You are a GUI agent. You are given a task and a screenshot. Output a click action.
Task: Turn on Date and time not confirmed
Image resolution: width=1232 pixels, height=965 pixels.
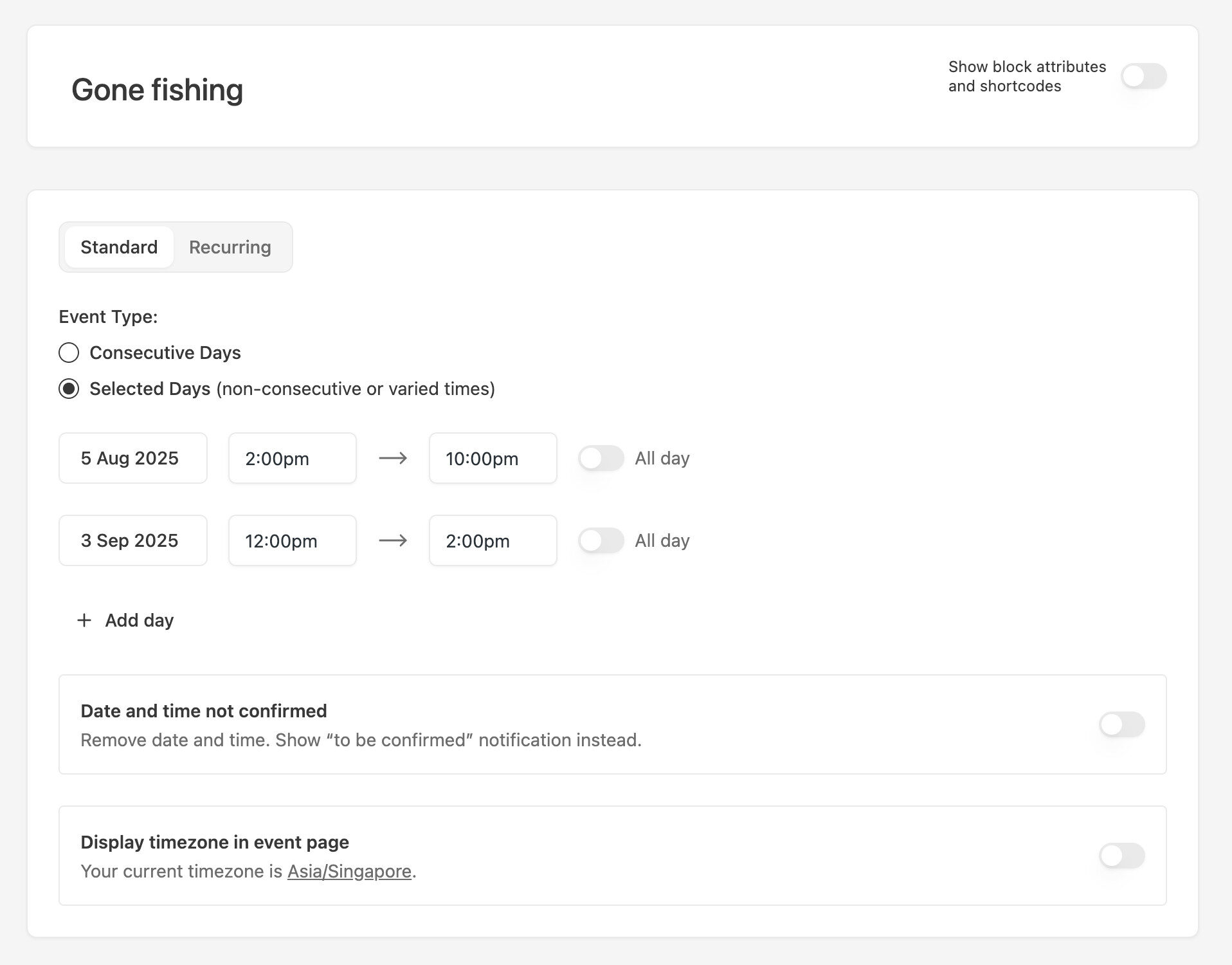point(1121,724)
